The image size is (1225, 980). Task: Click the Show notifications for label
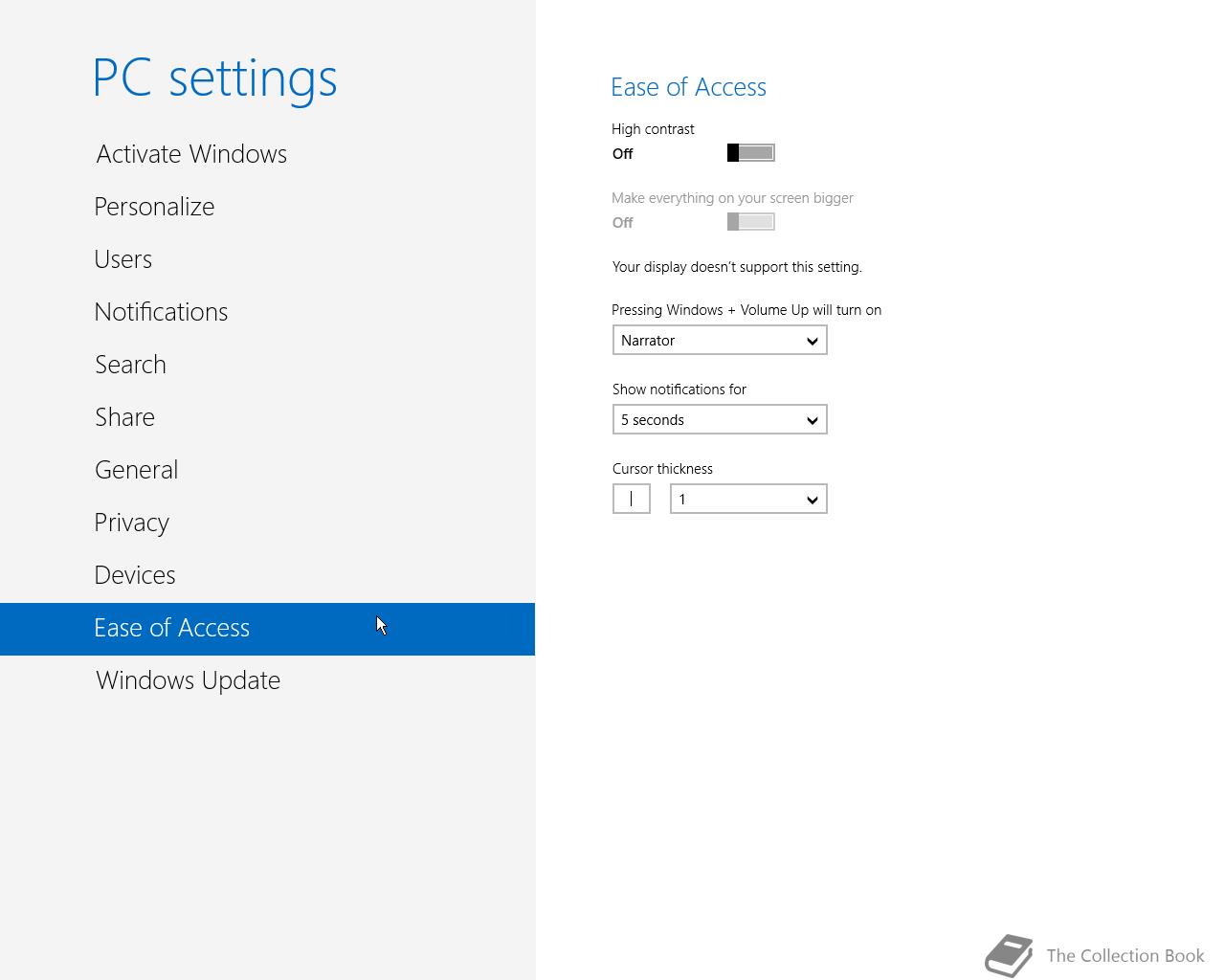pyautogui.click(x=679, y=390)
